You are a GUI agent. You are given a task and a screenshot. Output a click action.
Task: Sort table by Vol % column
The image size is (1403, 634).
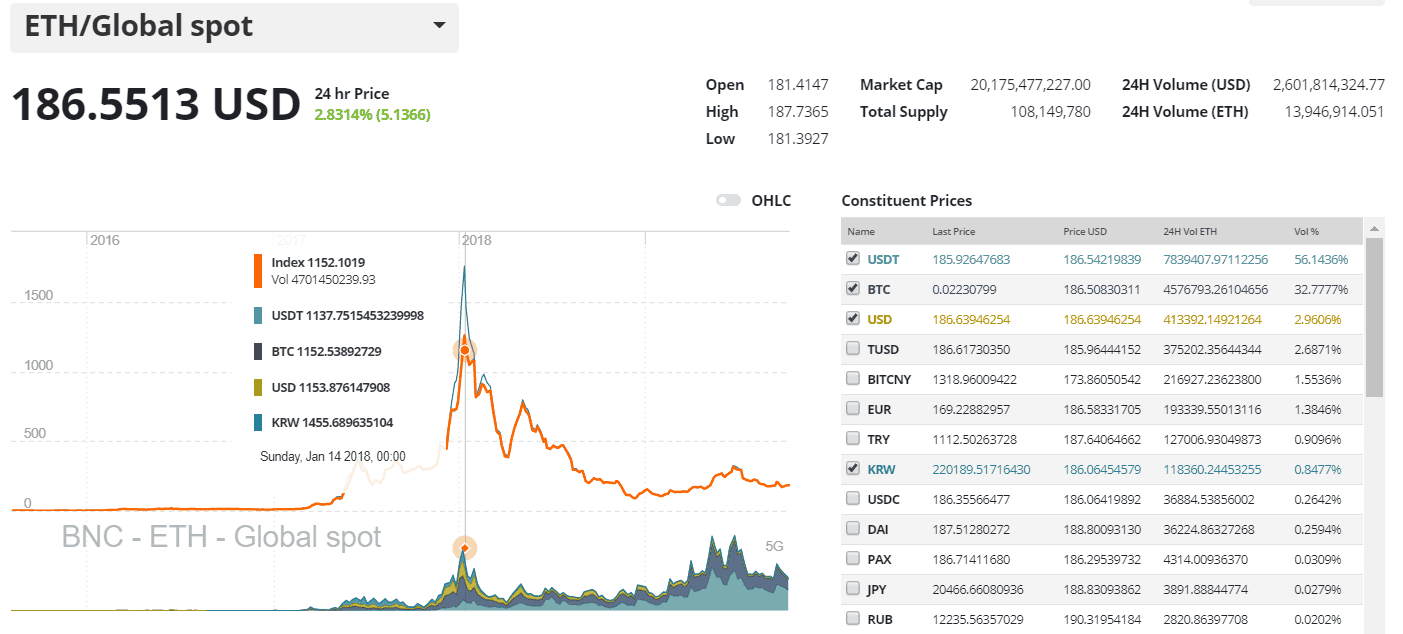click(x=1306, y=231)
